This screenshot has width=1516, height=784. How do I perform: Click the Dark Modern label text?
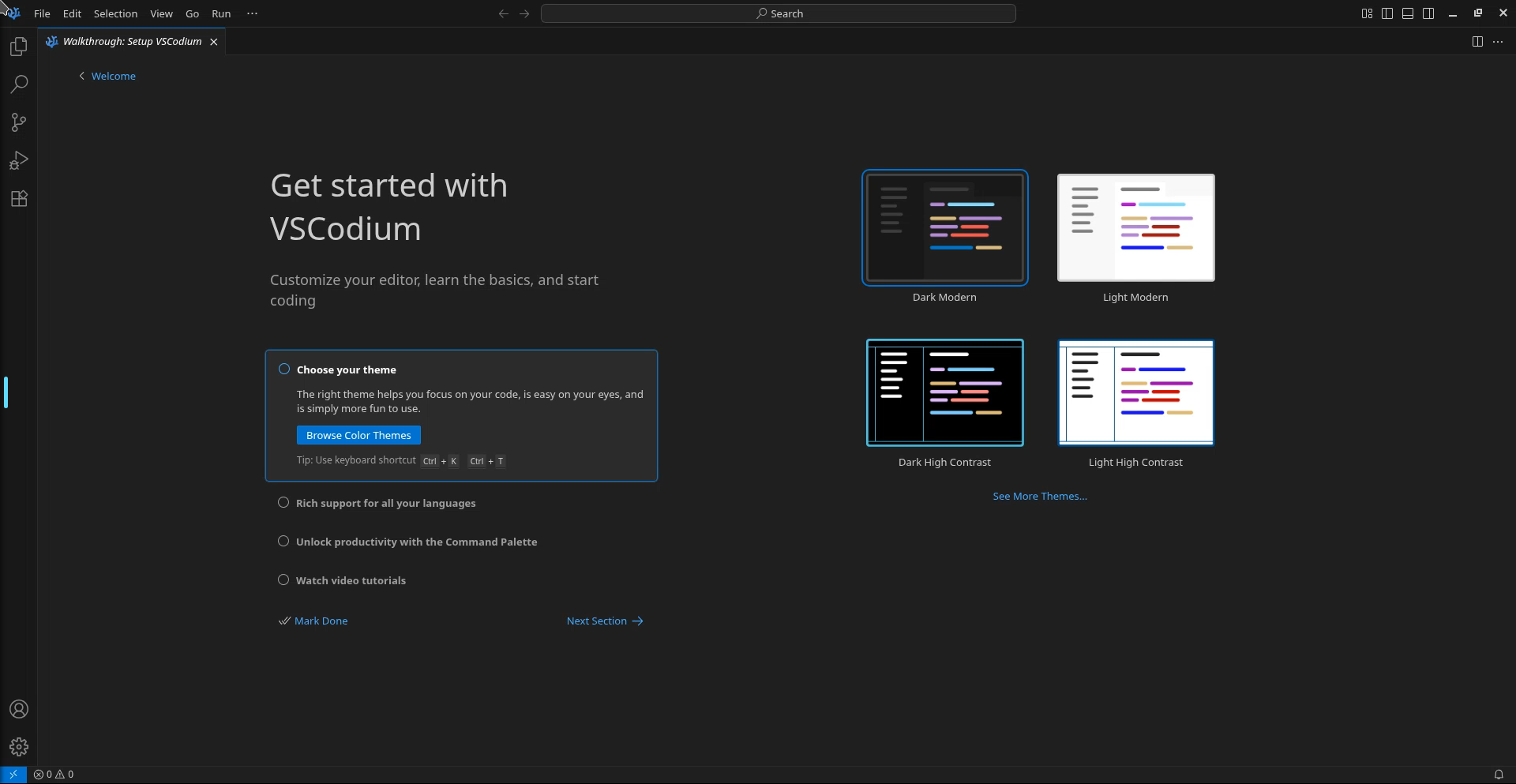tap(944, 298)
